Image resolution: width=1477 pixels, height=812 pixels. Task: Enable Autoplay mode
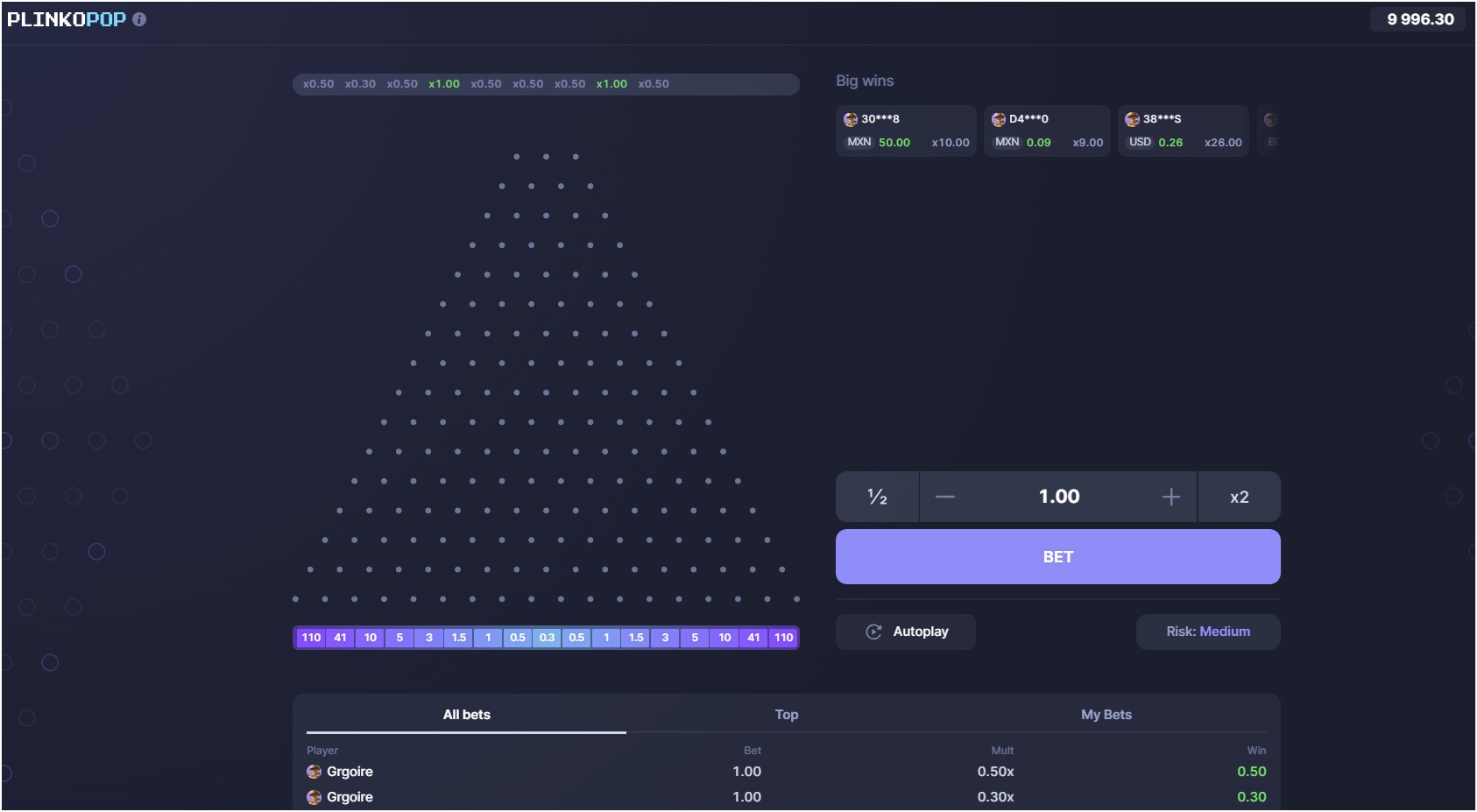click(906, 631)
